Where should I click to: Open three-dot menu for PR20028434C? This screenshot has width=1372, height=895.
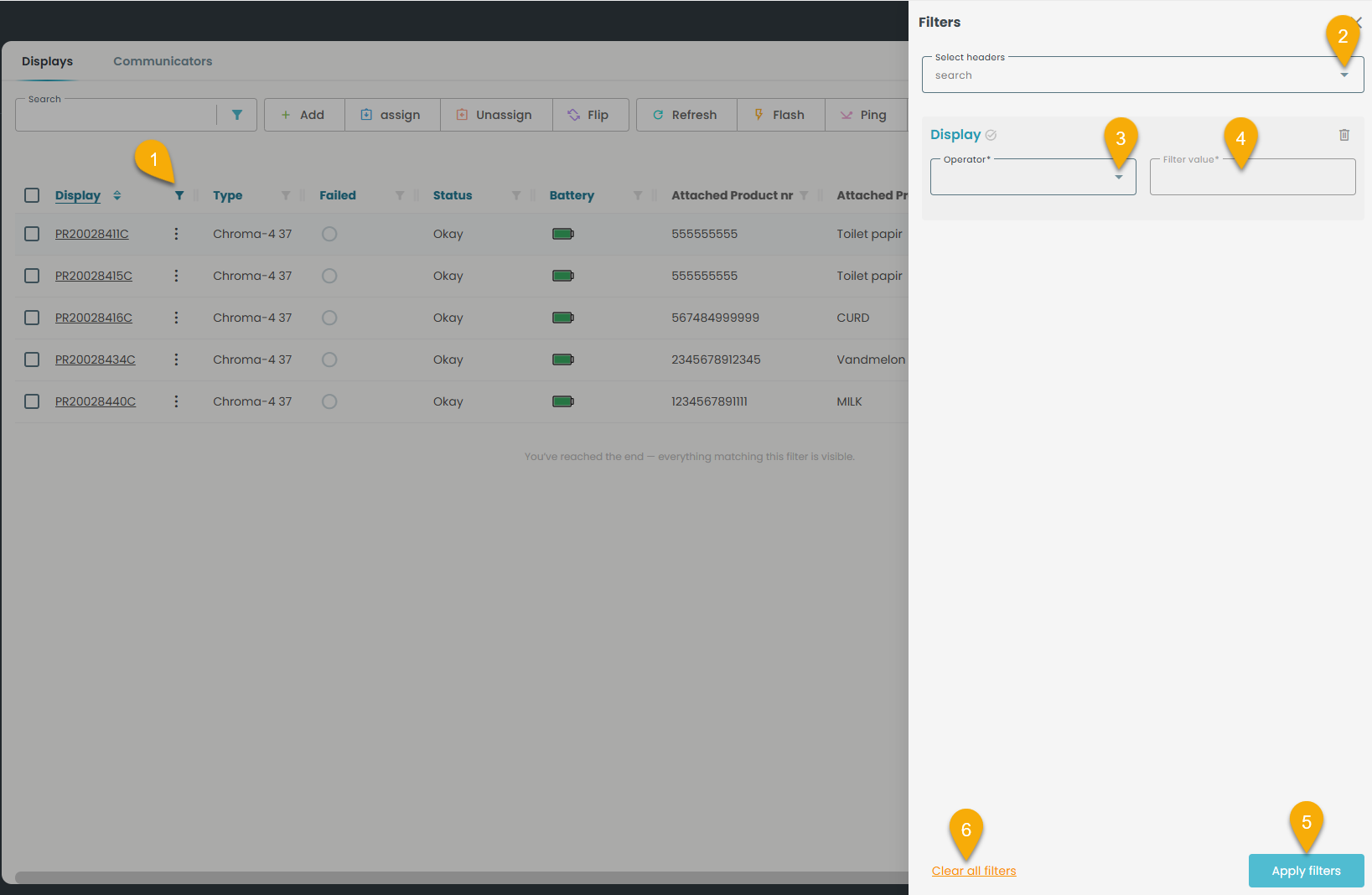click(x=176, y=360)
